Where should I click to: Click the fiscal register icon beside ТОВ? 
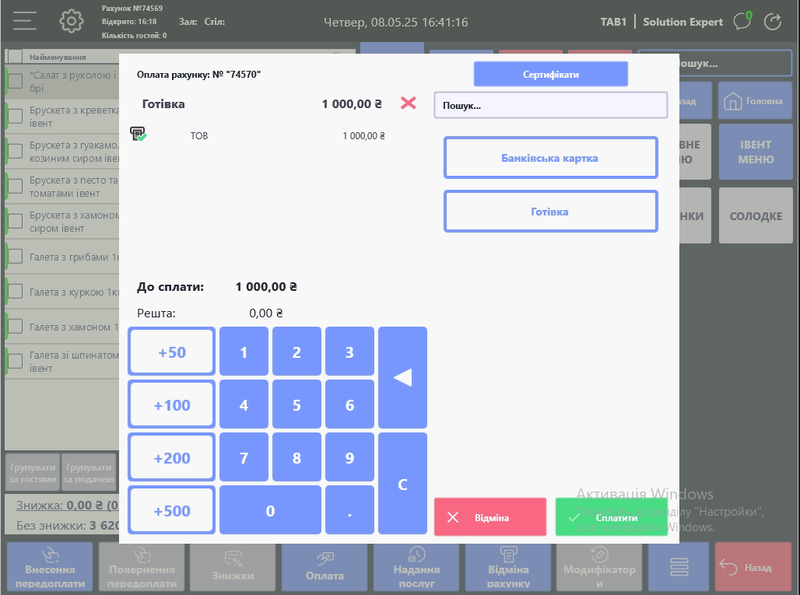click(x=138, y=134)
